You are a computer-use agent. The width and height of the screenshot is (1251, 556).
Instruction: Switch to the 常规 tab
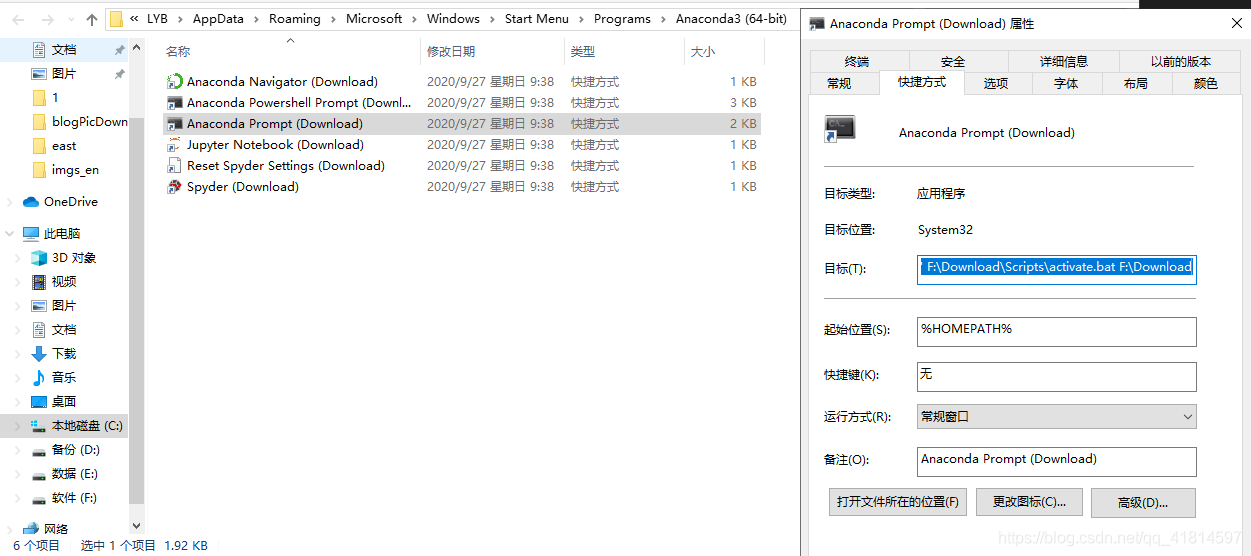(x=840, y=84)
